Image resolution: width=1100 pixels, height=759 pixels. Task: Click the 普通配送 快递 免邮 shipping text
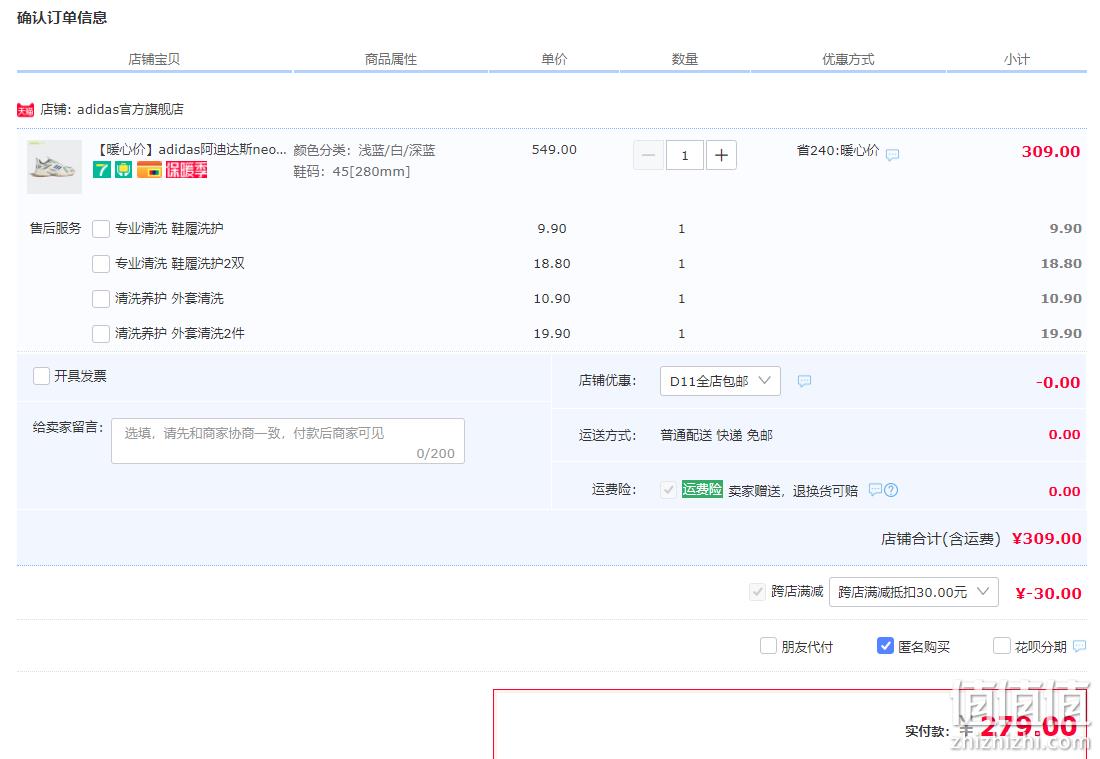(x=716, y=436)
